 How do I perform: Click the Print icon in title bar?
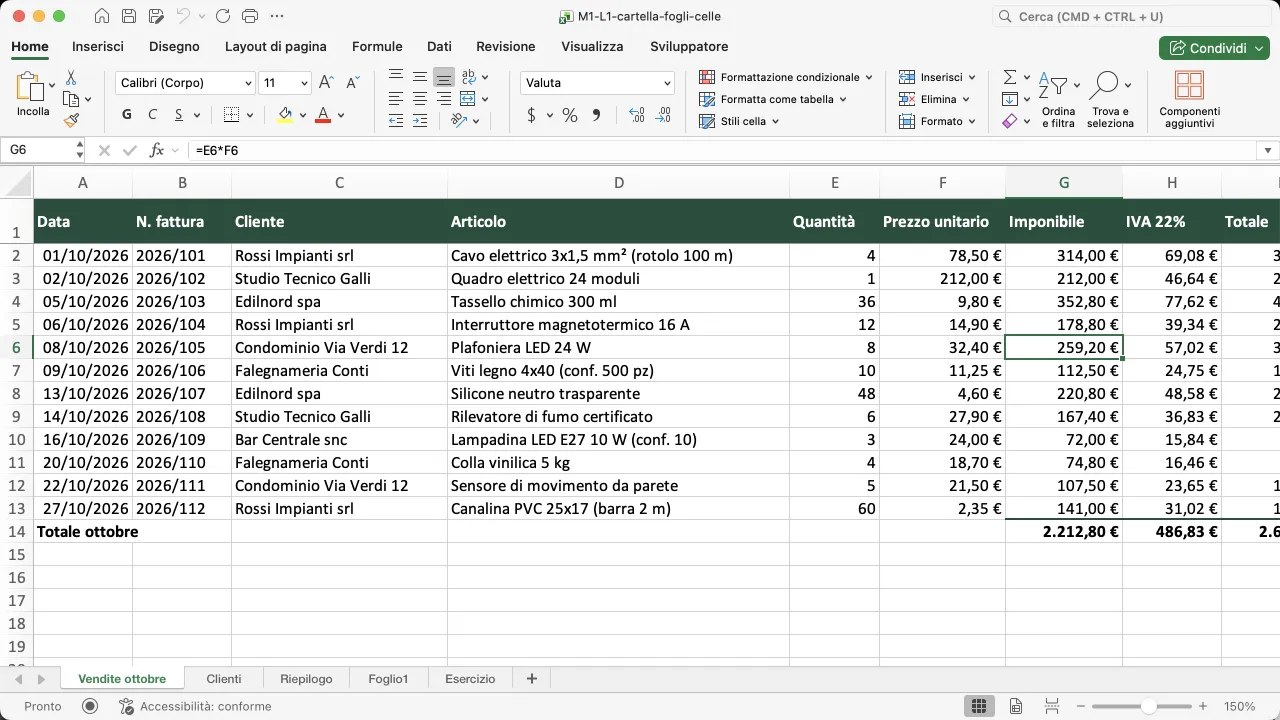[x=250, y=16]
